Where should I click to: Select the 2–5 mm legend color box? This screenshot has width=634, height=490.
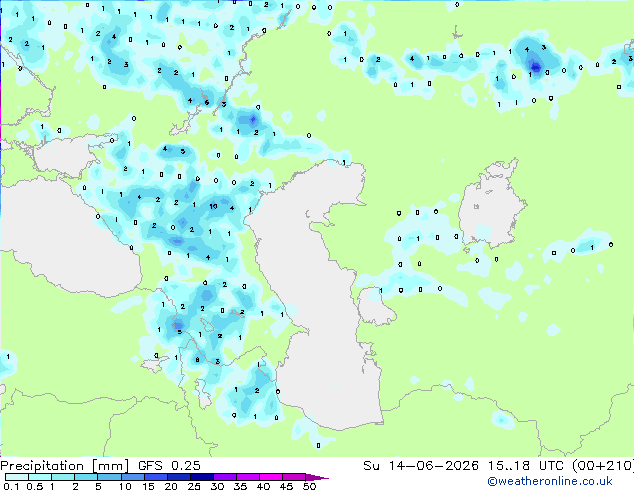point(86,477)
